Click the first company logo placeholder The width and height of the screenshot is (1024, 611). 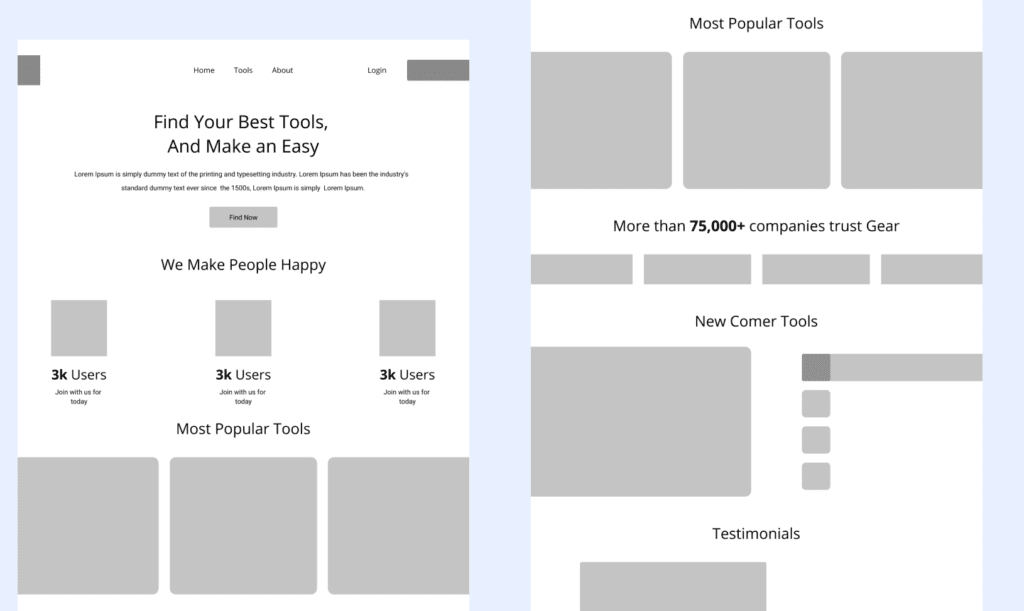[x=582, y=269]
